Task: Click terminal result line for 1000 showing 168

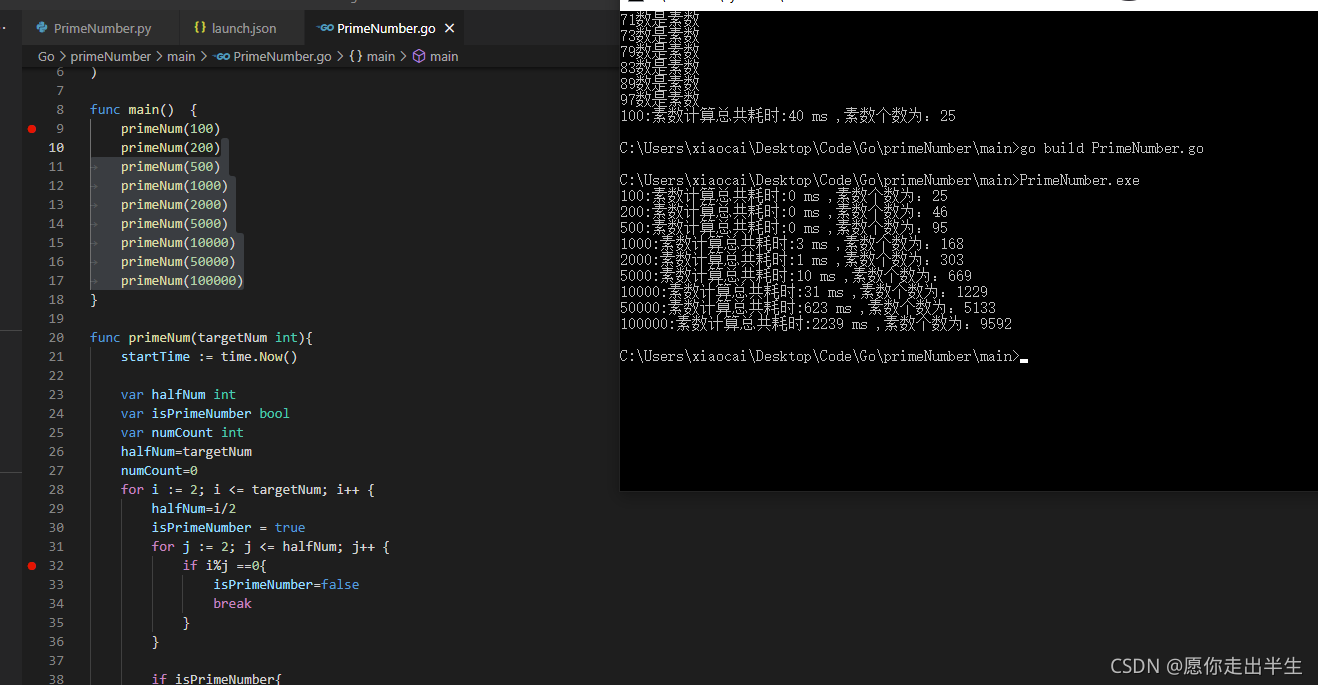Action: coord(792,244)
